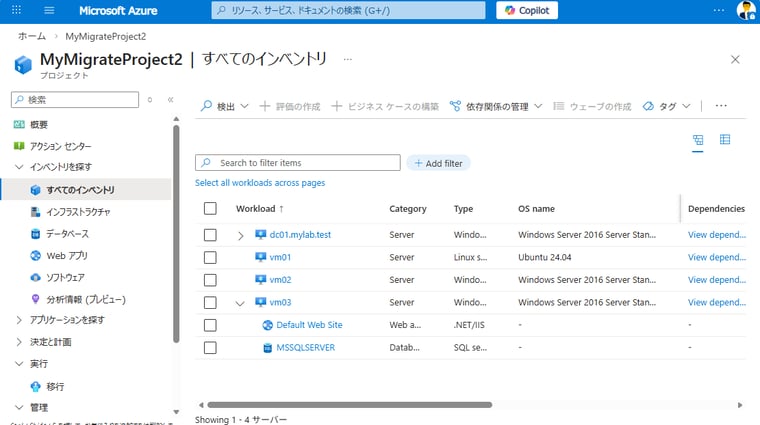Image resolution: width=760 pixels, height=425 pixels.
Task: Collapse the 管理 section
Action: tap(19, 408)
